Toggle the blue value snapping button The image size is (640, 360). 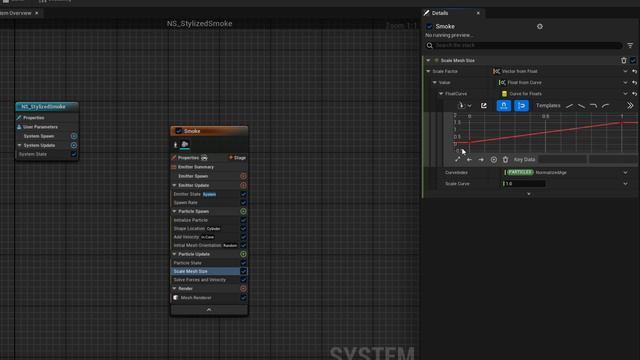pos(521,106)
